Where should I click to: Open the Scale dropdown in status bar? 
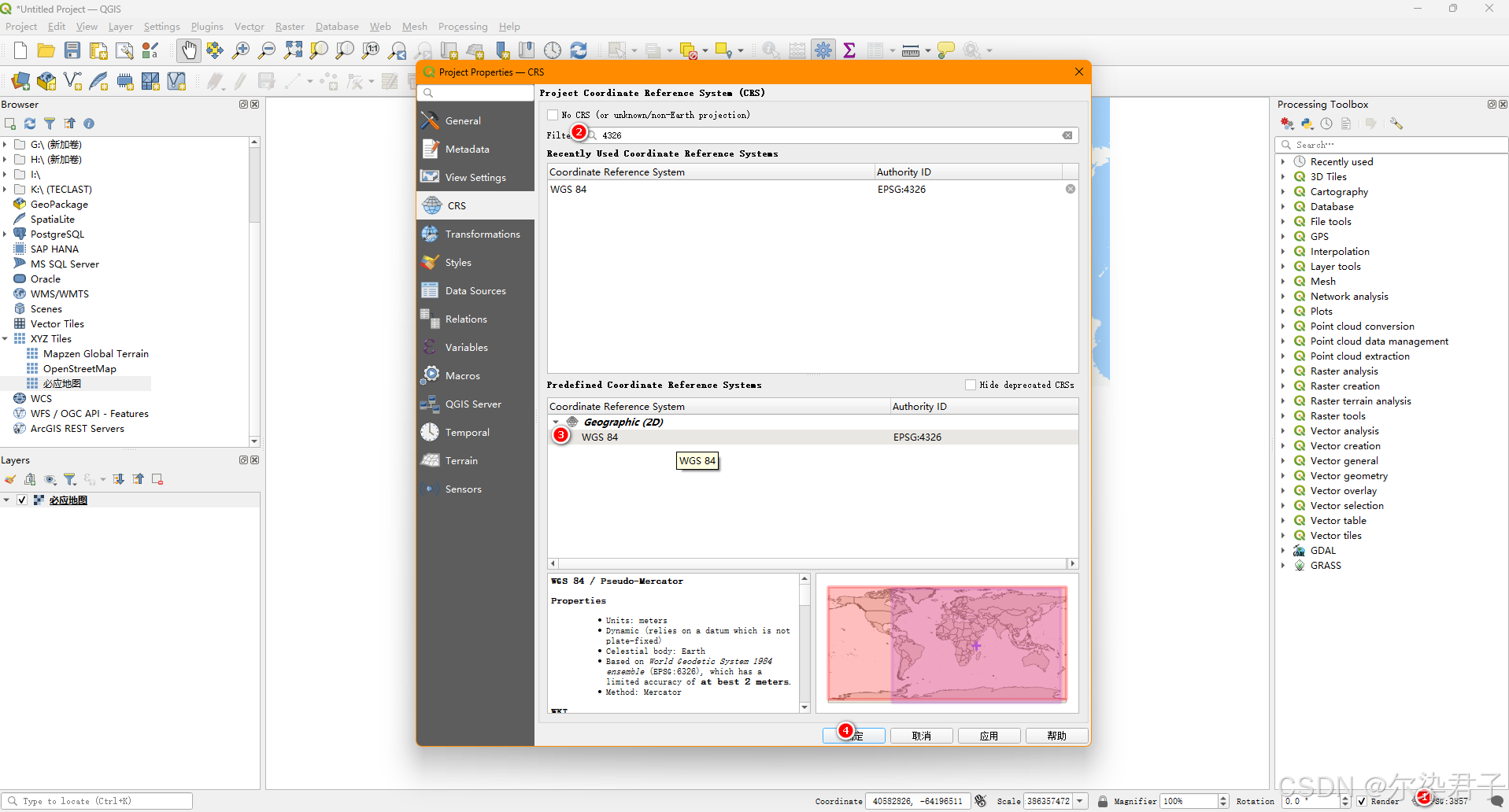(1080, 801)
